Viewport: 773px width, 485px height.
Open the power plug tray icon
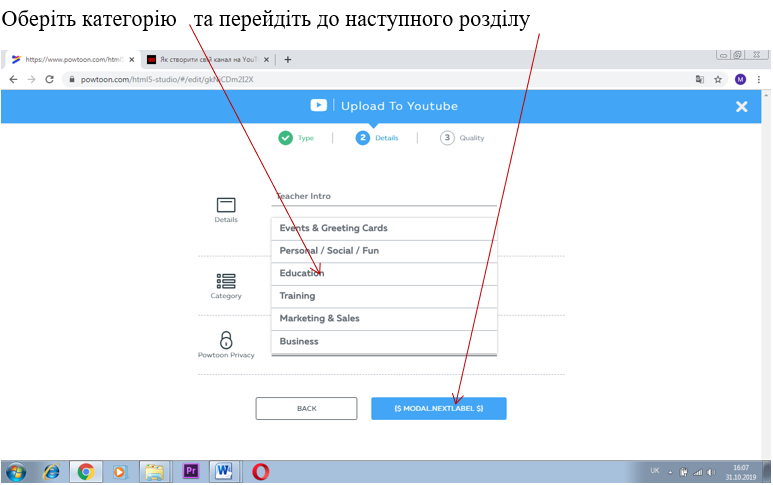[683, 472]
